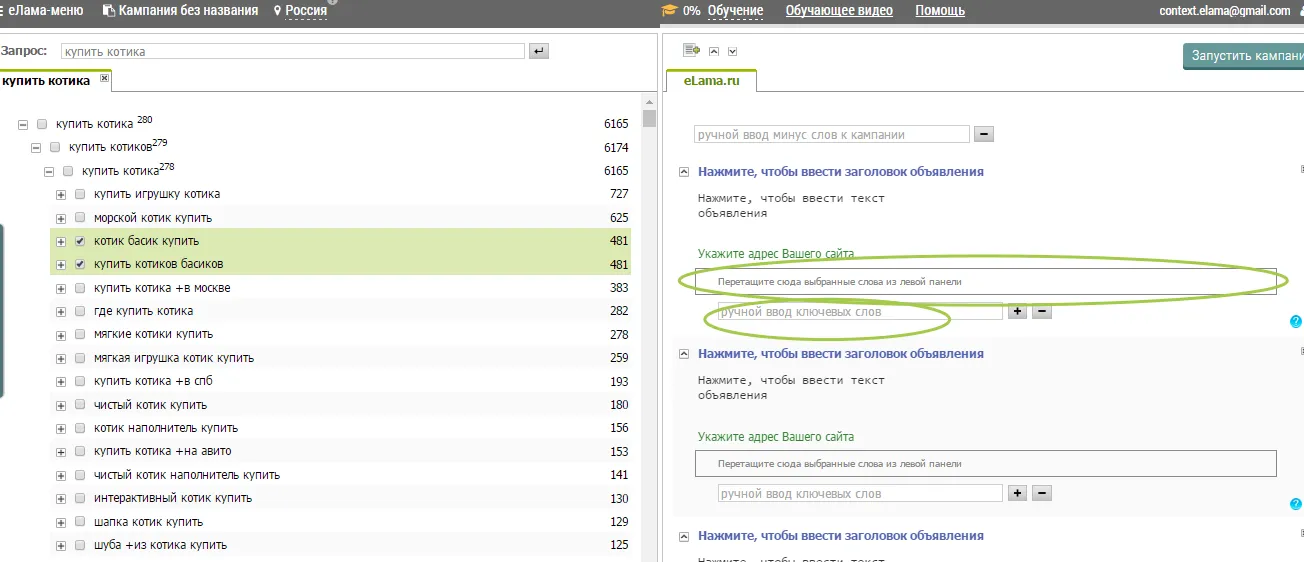This screenshot has width=1304, height=562.
Task: Collapse the second ad block with its arrow
Action: 684,354
